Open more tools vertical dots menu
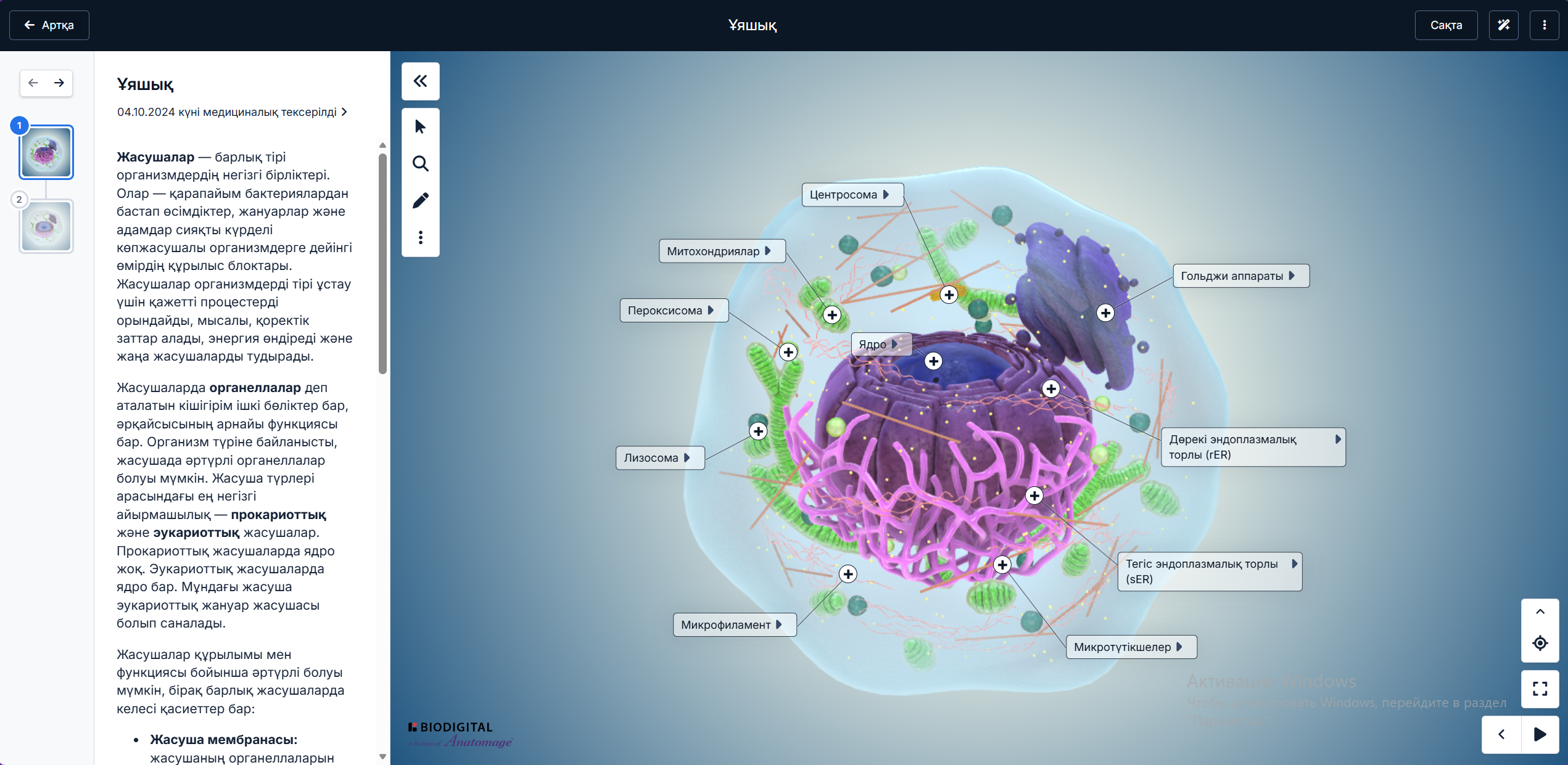This screenshot has height=765, width=1568. click(x=420, y=237)
